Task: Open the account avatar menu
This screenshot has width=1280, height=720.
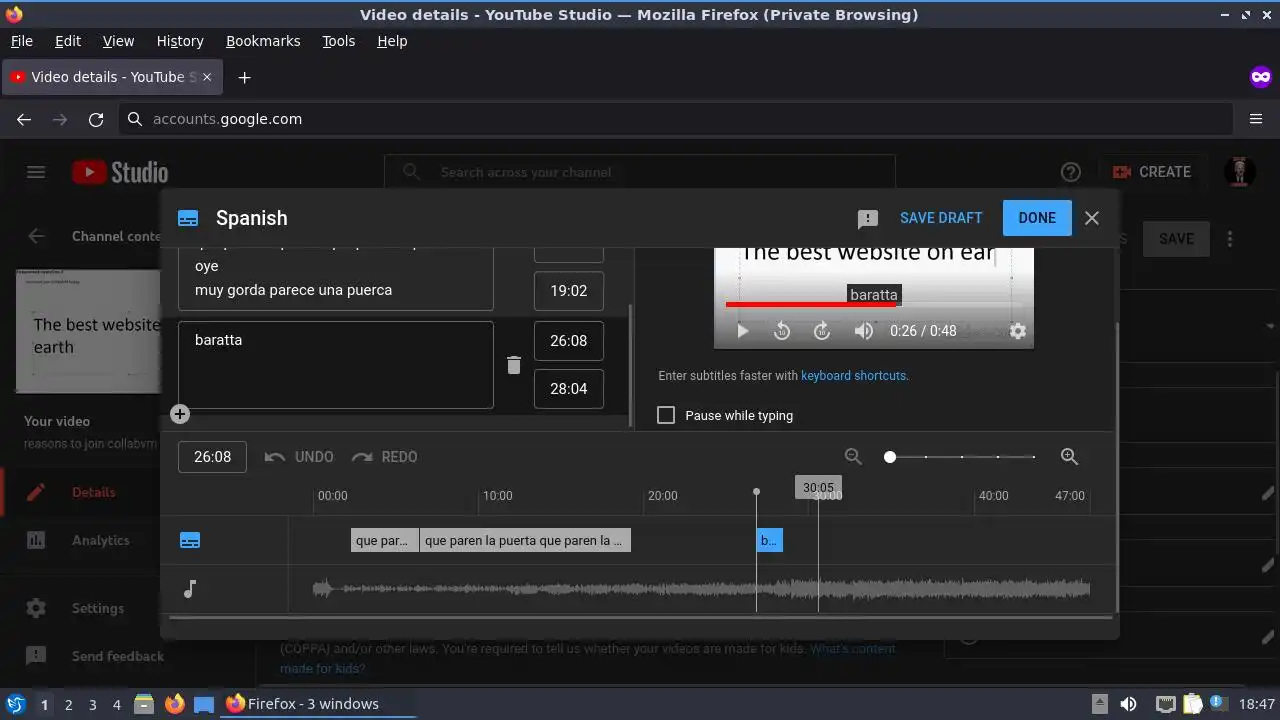Action: tap(1240, 172)
